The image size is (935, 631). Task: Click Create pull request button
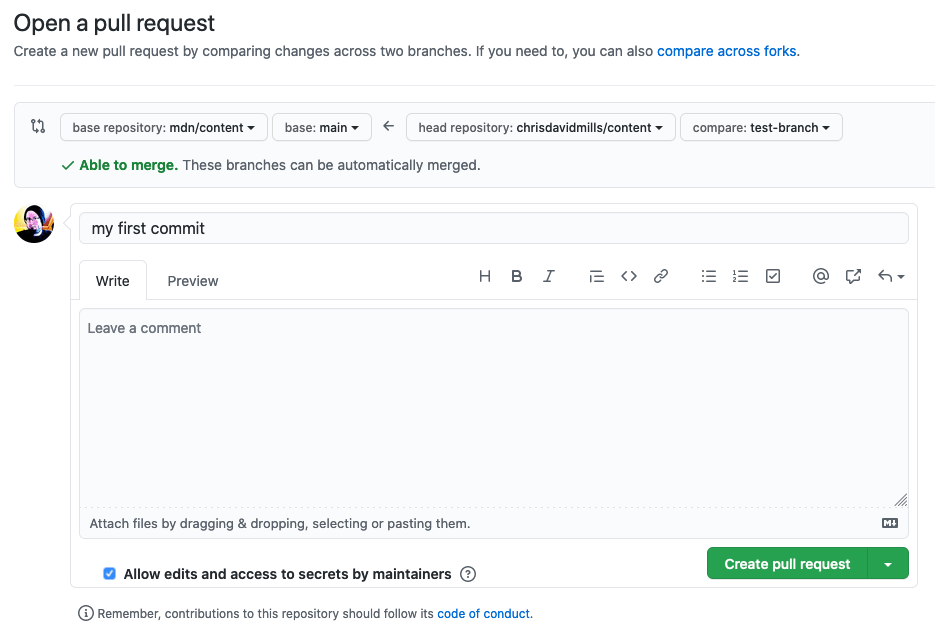click(x=787, y=564)
